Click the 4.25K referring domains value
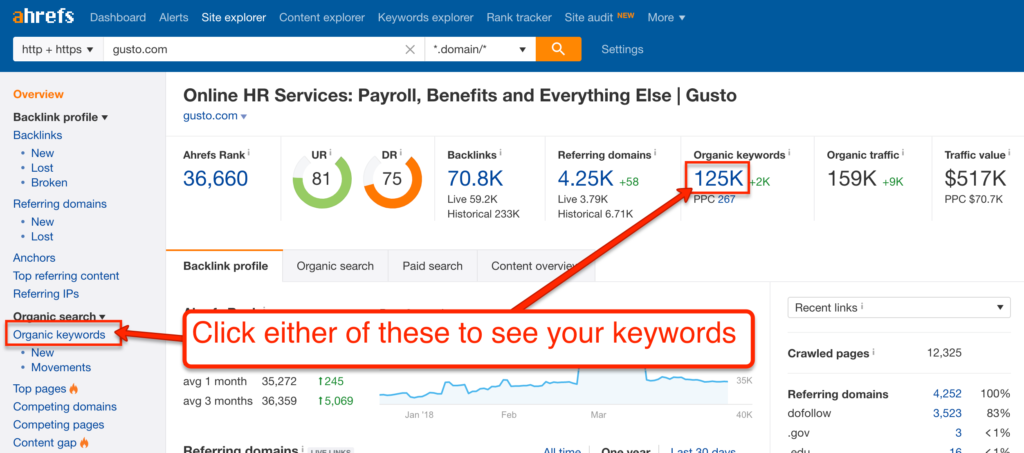The width and height of the screenshot is (1024, 453). (x=586, y=179)
